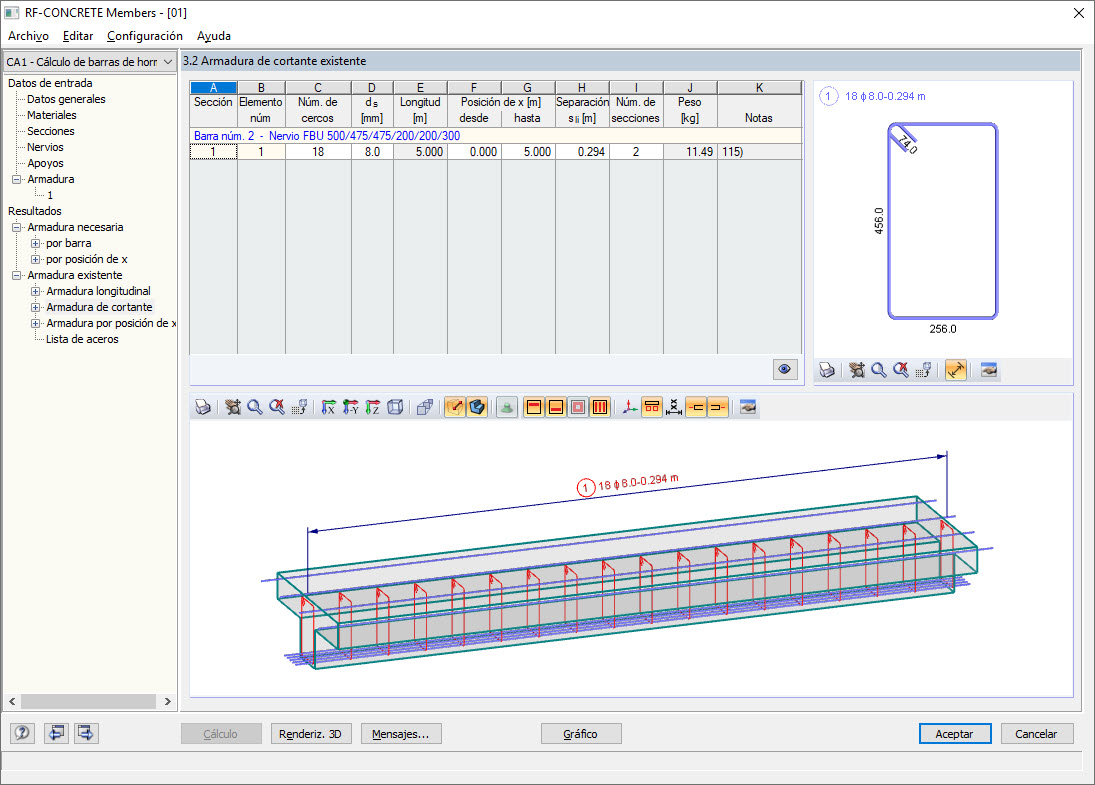Open the Editar menu
Image resolution: width=1095 pixels, height=785 pixels.
point(78,36)
